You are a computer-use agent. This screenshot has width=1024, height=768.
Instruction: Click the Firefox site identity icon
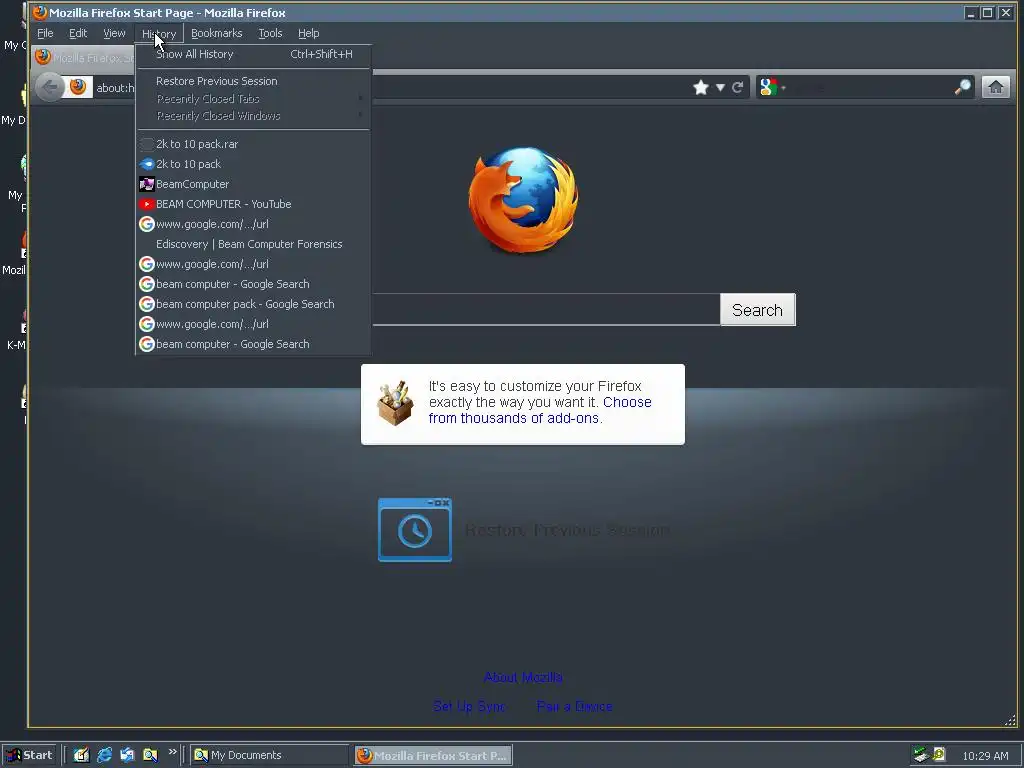tap(78, 87)
